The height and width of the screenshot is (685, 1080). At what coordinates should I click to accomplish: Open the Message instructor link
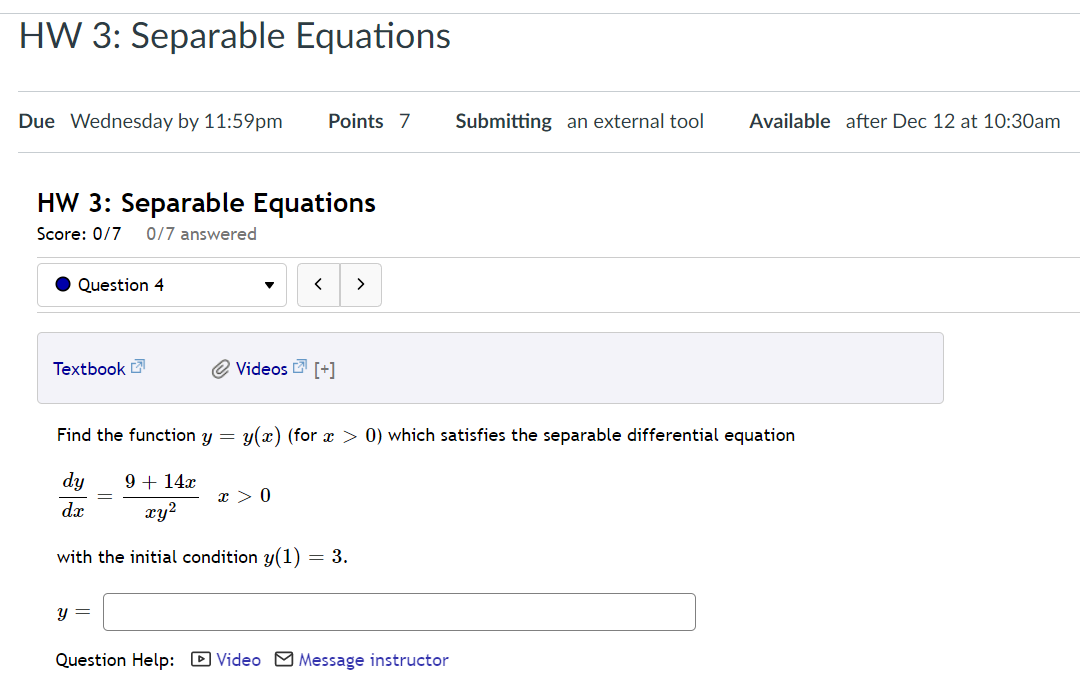(x=373, y=660)
